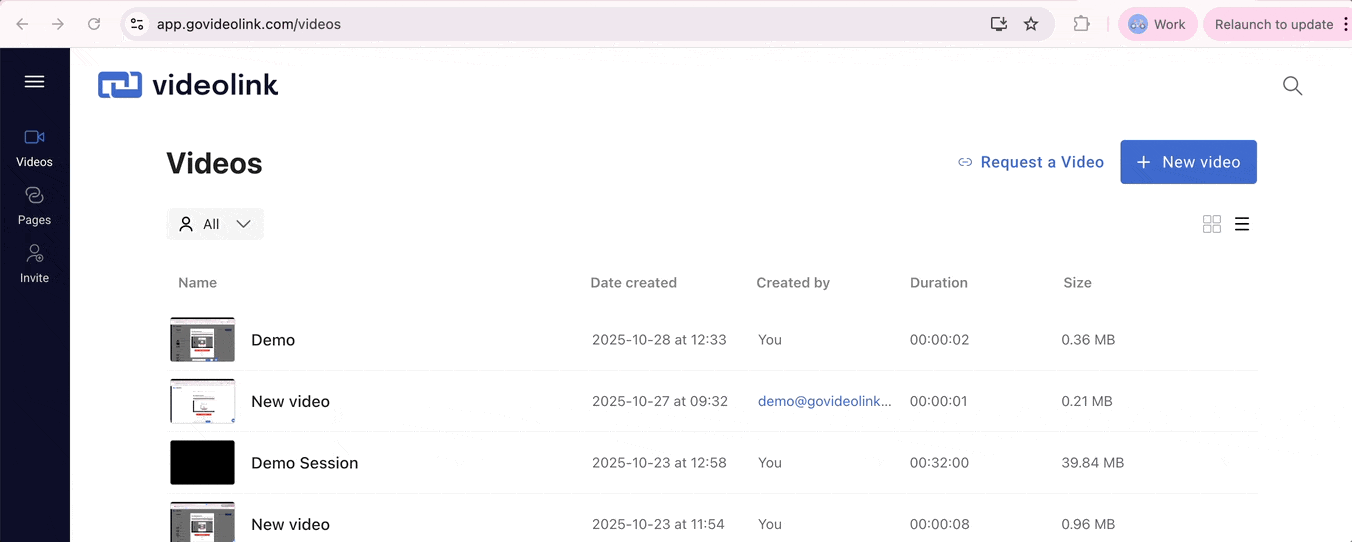This screenshot has width=1352, height=542.
Task: Click the videolink logo
Action: coord(188,86)
